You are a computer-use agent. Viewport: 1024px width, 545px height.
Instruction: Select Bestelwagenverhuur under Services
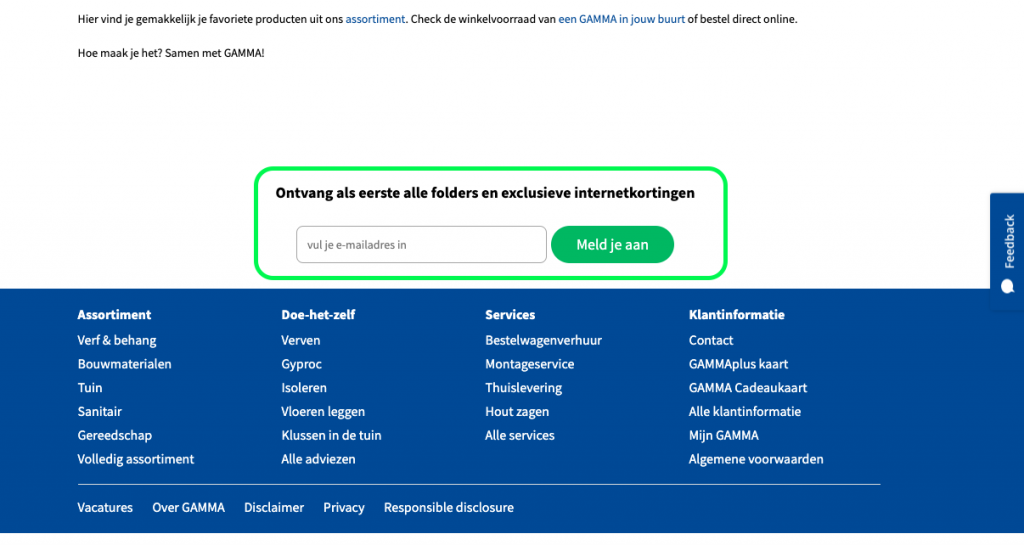click(x=543, y=340)
